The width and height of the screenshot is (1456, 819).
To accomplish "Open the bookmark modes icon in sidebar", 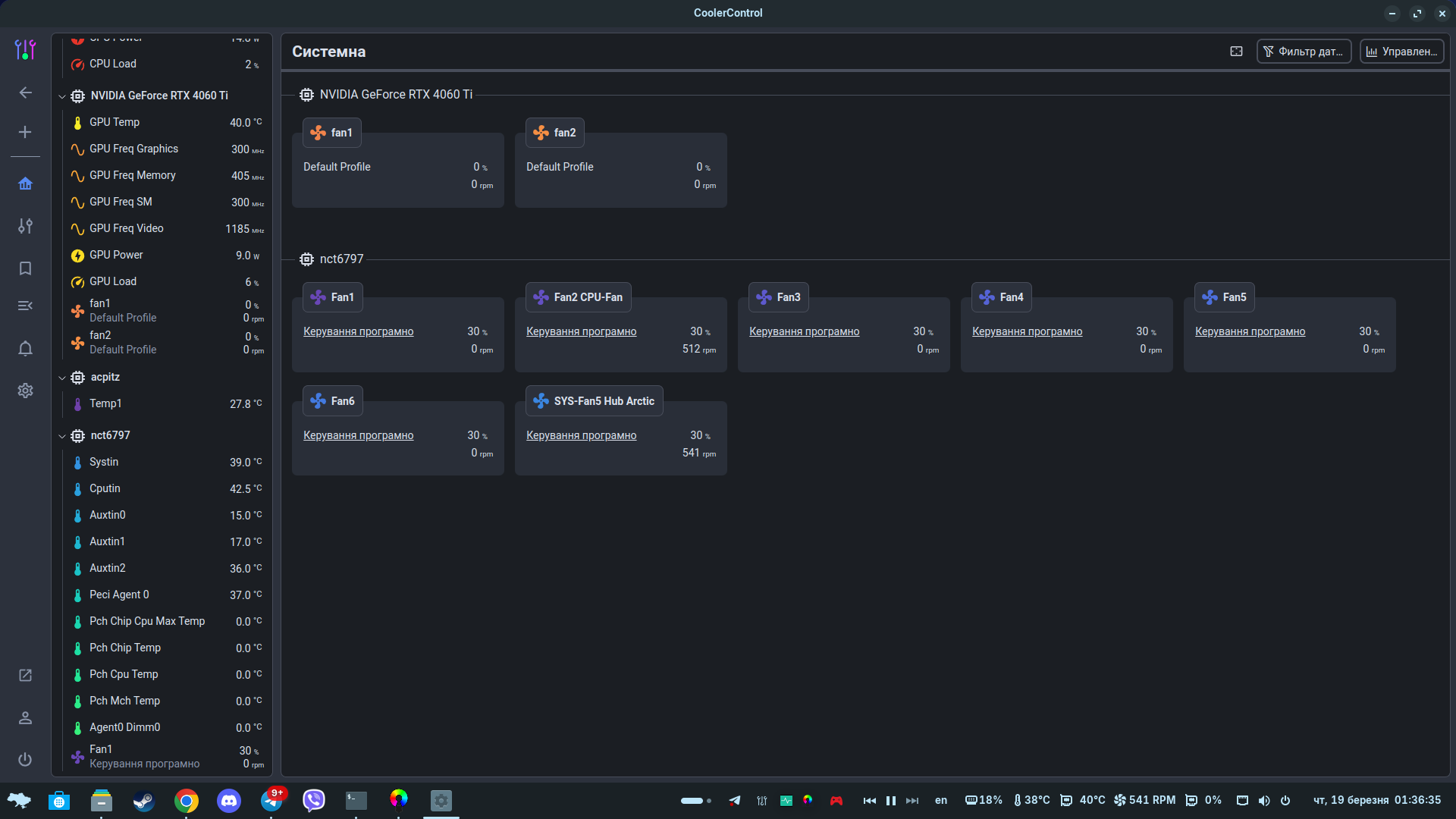I will pos(25,268).
